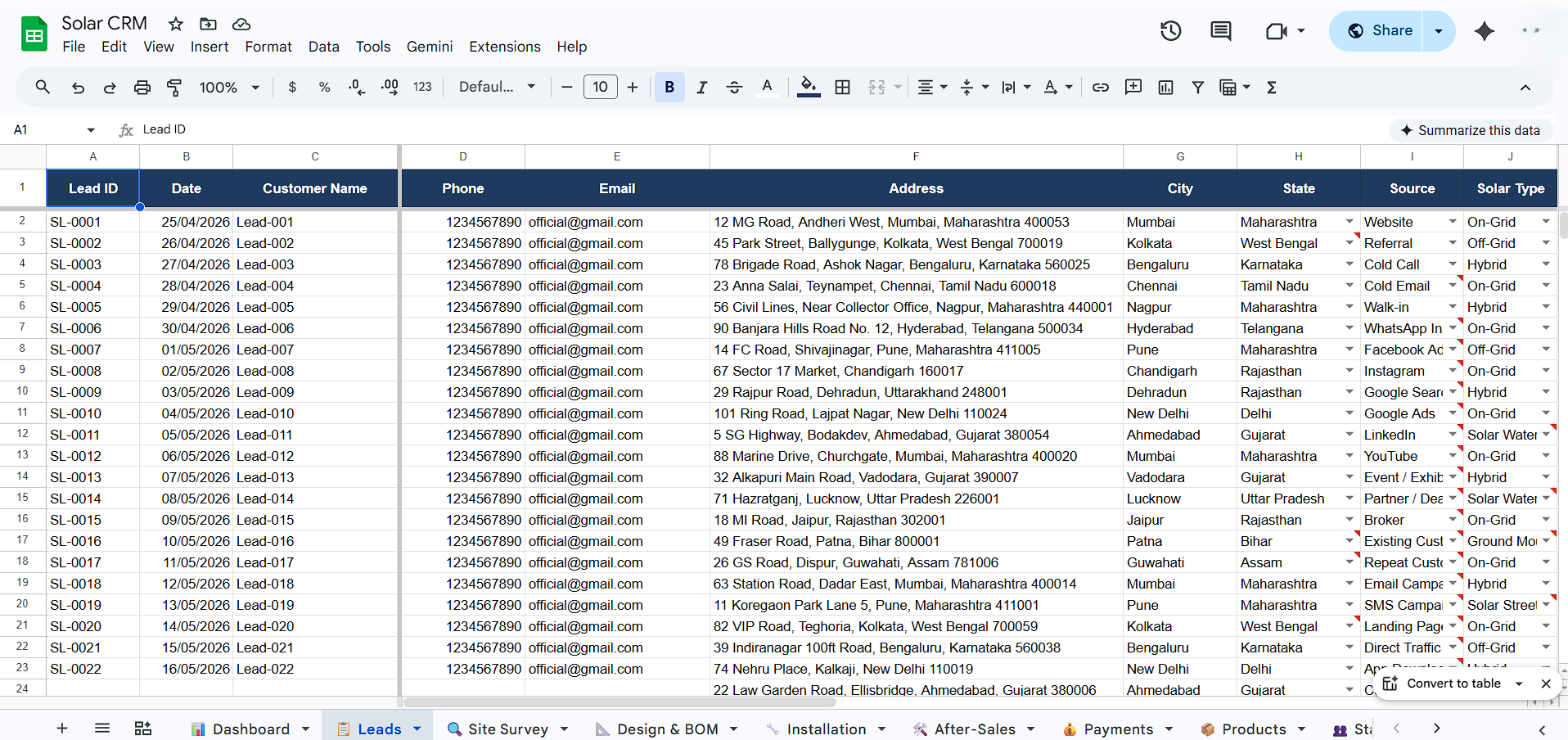Open the fill color picker
Image resolution: width=1568 pixels, height=740 pixels.
coord(808,87)
